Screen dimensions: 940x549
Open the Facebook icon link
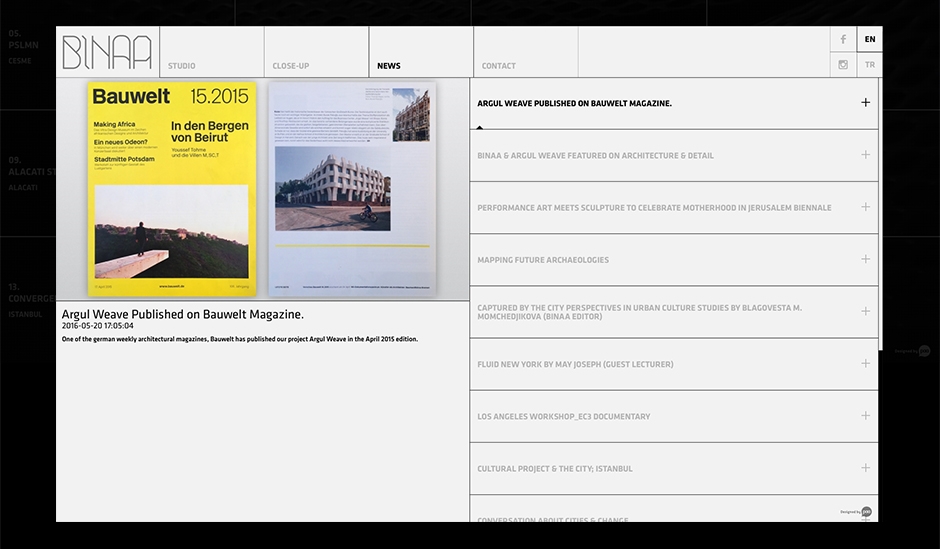click(843, 39)
